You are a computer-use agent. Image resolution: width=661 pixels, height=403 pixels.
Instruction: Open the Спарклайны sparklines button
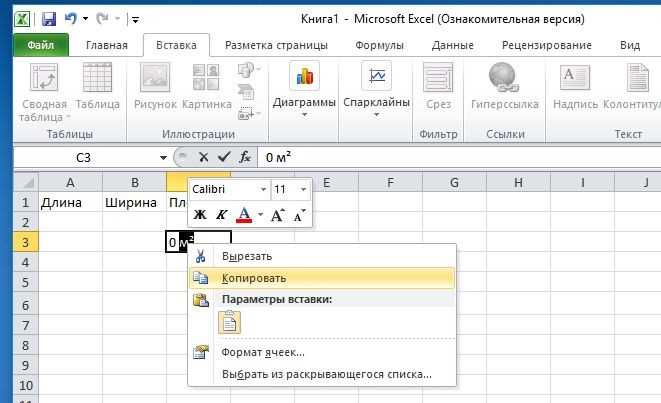(376, 90)
